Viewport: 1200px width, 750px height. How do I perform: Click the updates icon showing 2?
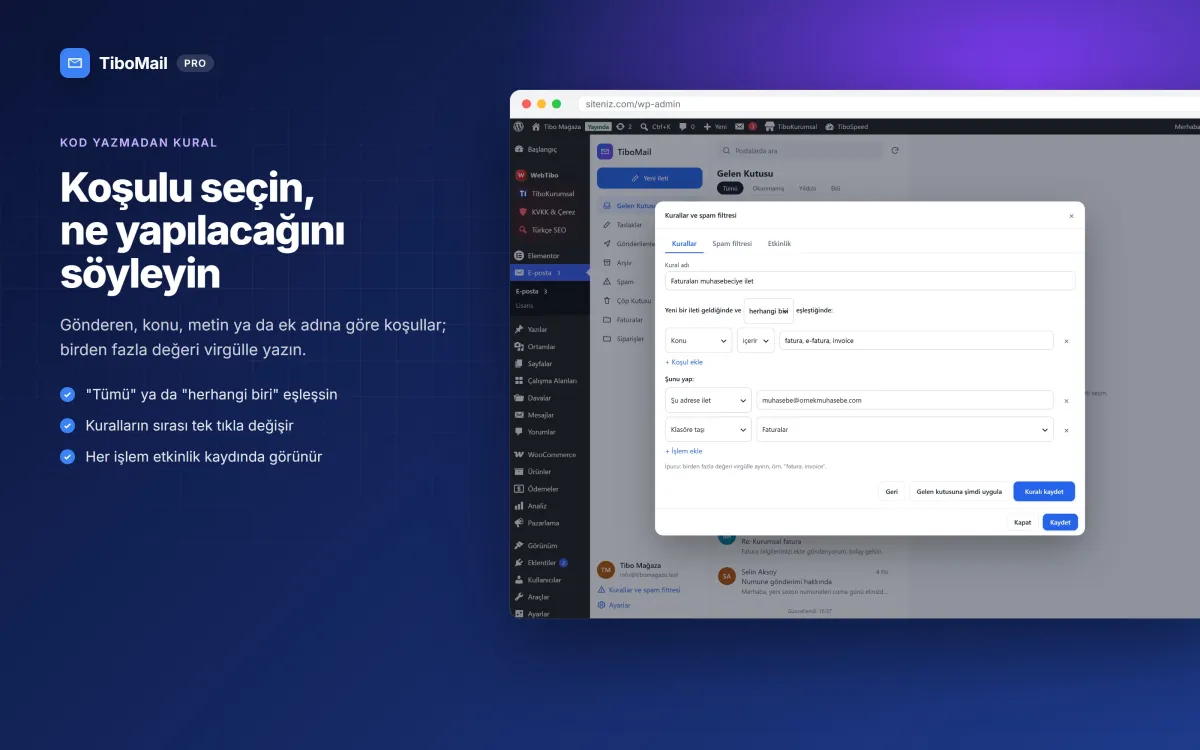coord(620,127)
